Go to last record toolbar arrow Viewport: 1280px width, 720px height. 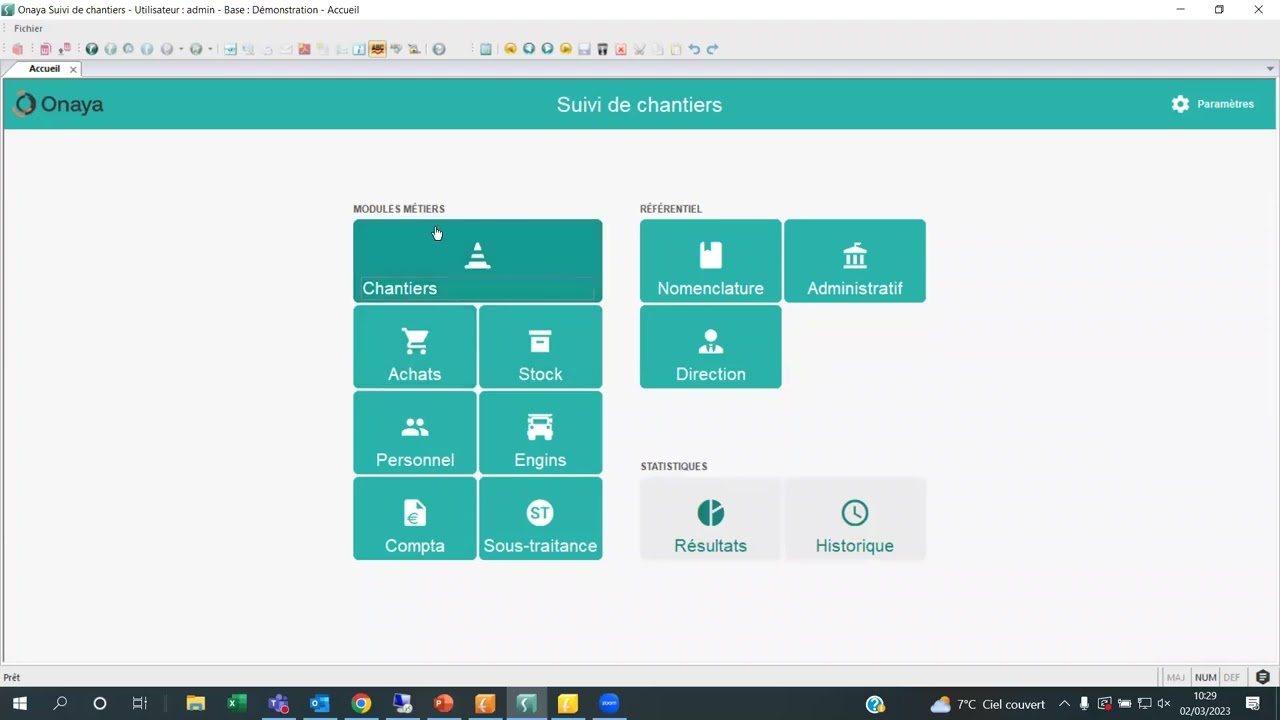566,49
